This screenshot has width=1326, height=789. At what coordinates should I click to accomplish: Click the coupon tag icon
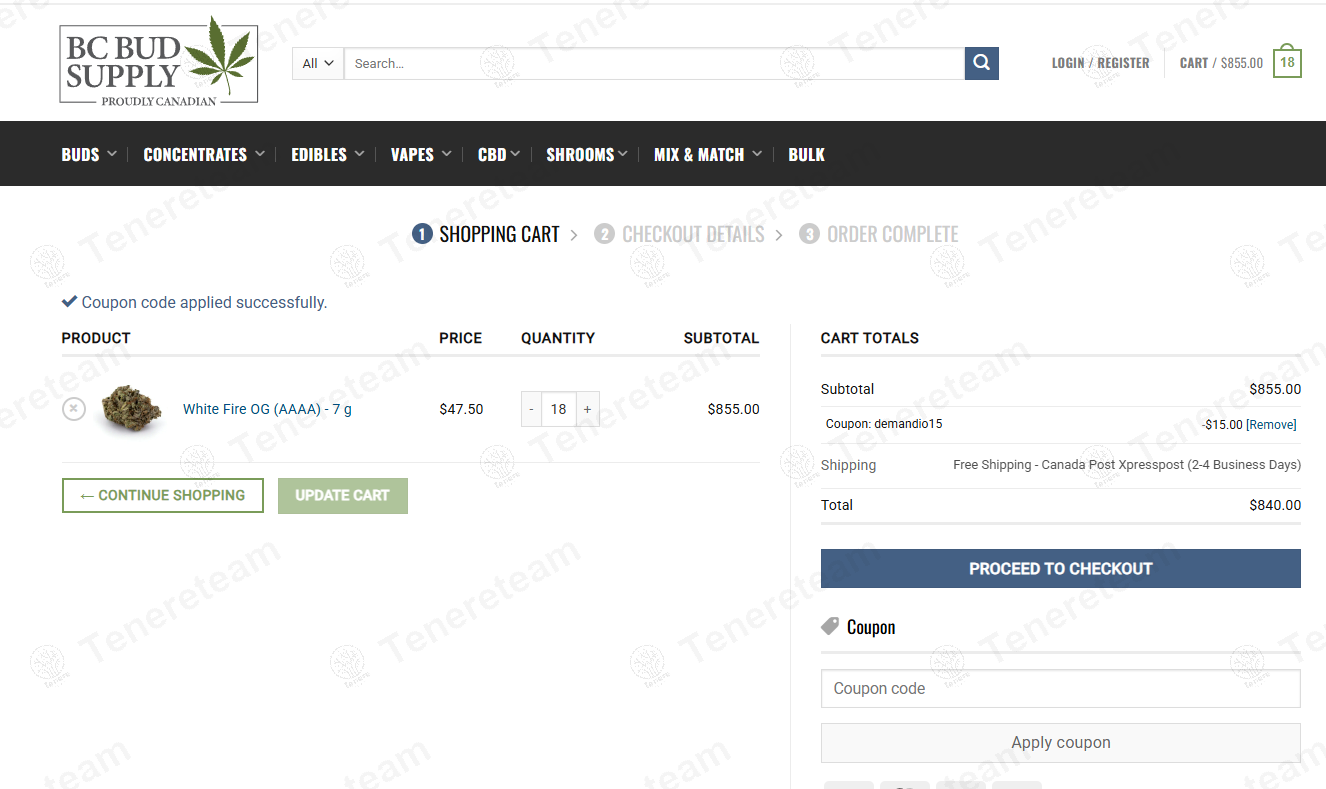tap(830, 627)
